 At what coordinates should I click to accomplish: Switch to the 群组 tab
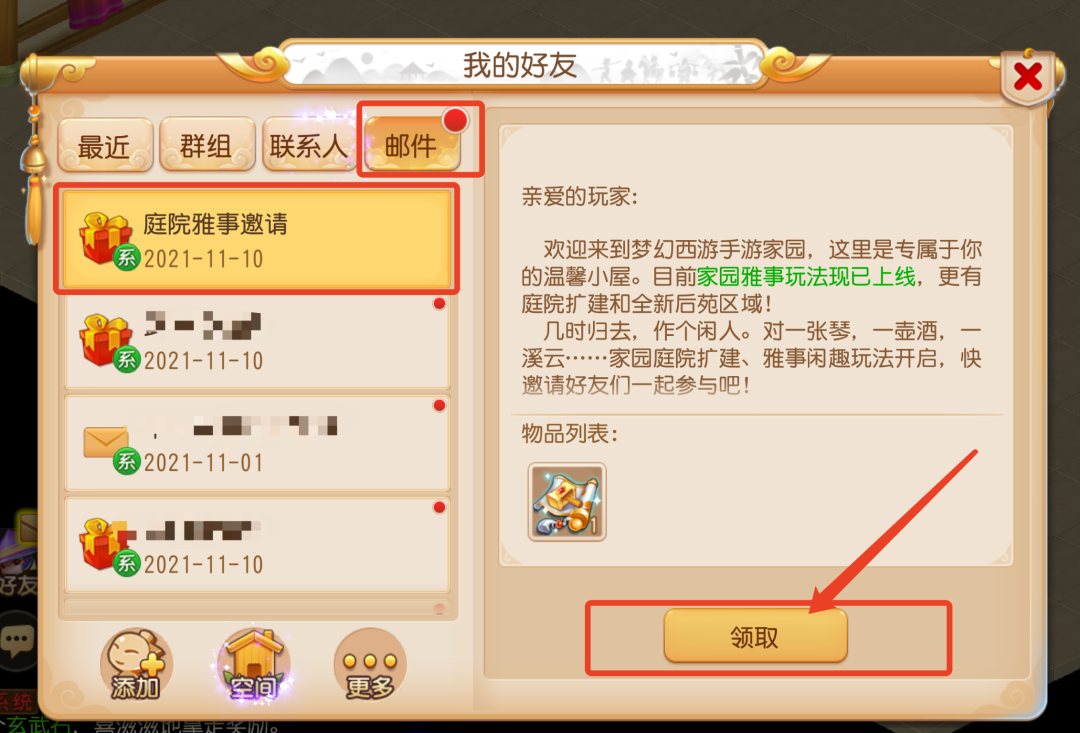point(207,145)
